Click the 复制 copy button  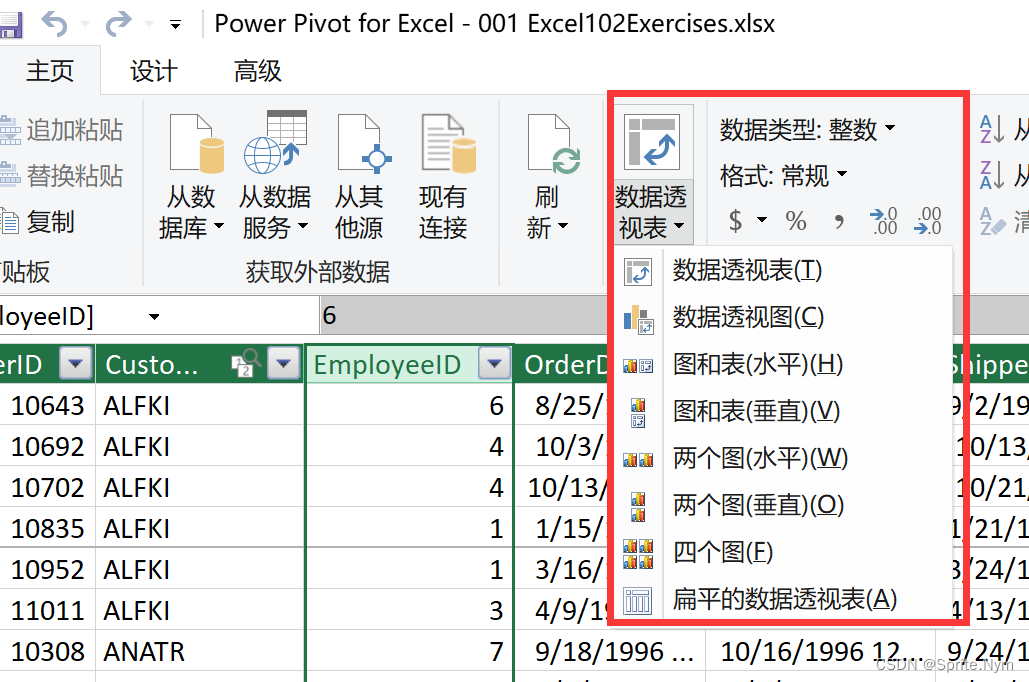click(x=38, y=222)
